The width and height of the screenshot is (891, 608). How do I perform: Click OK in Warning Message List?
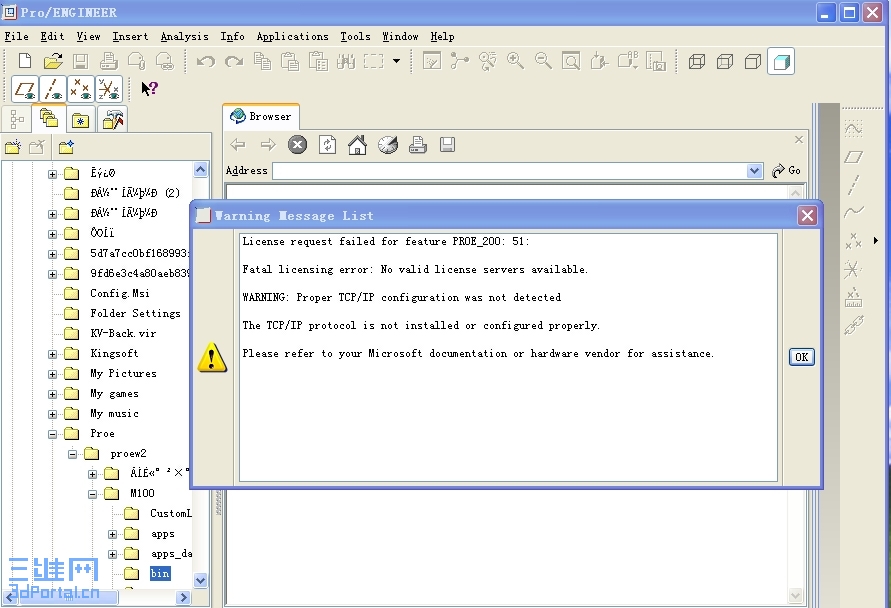pos(801,357)
